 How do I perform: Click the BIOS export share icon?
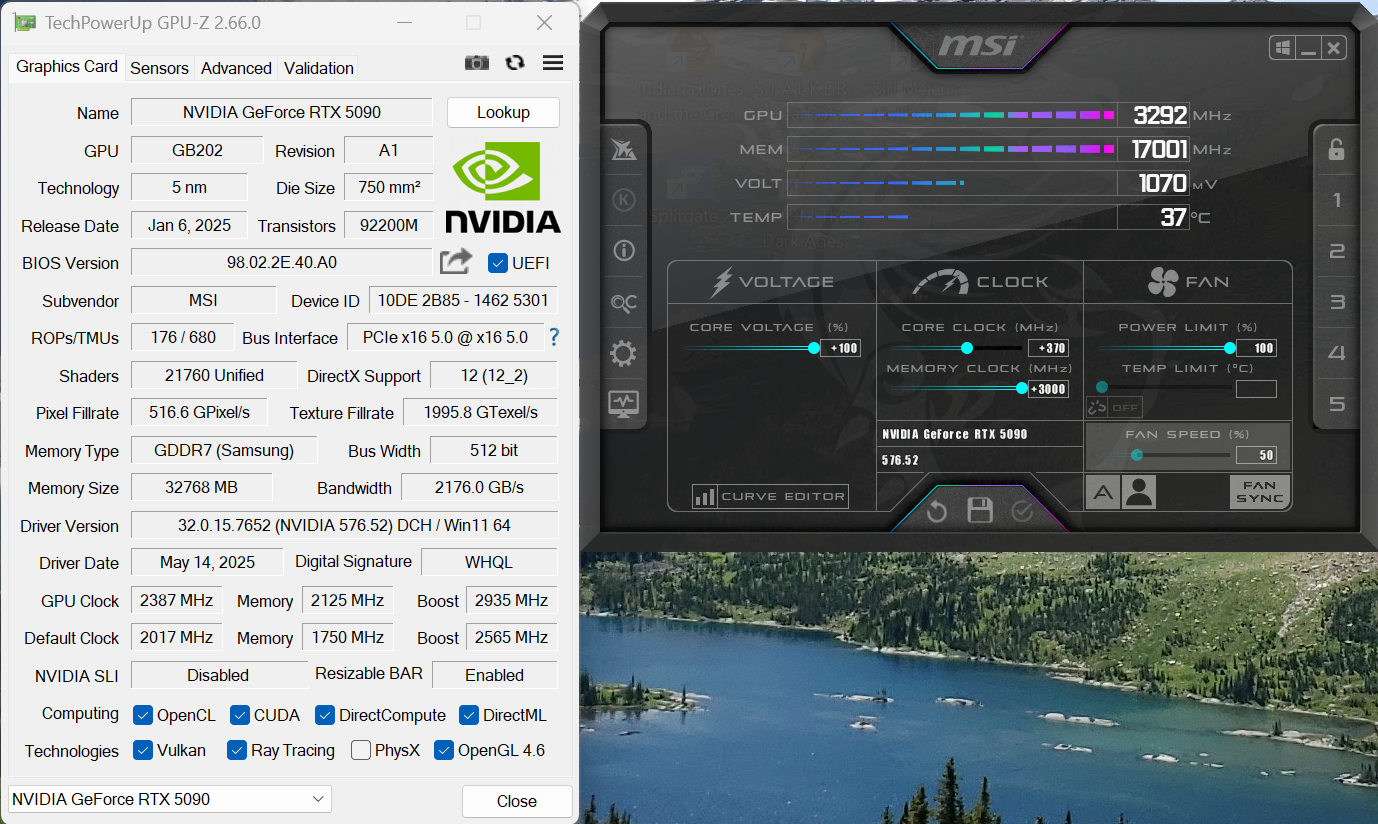coord(456,262)
